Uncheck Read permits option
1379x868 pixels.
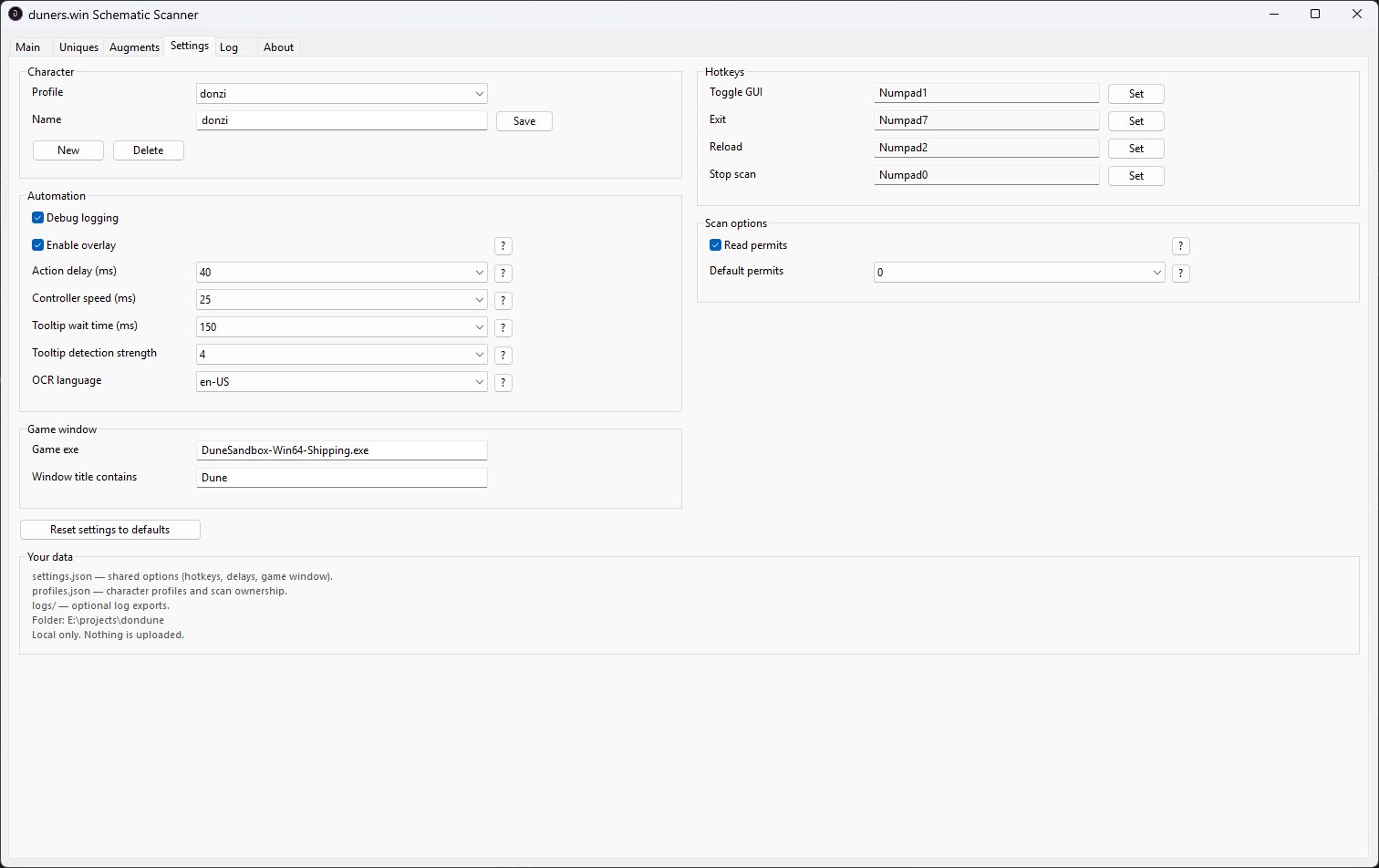715,245
